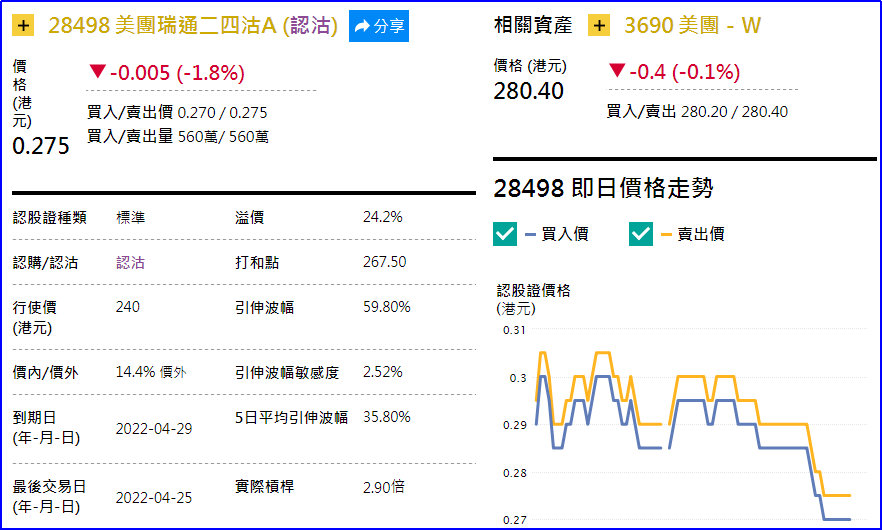Click the 認沽 value in purple
Image resolution: width=882 pixels, height=530 pixels.
[x=130, y=262]
